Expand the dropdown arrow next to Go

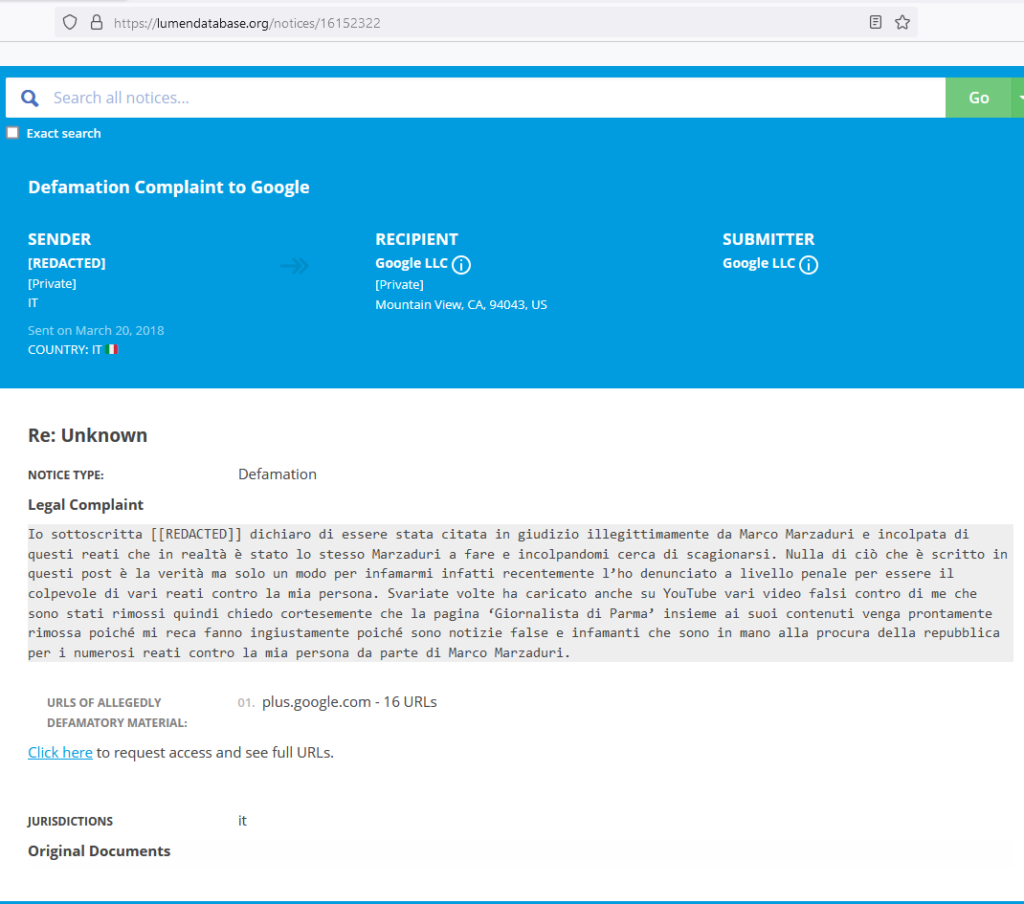(1019, 98)
